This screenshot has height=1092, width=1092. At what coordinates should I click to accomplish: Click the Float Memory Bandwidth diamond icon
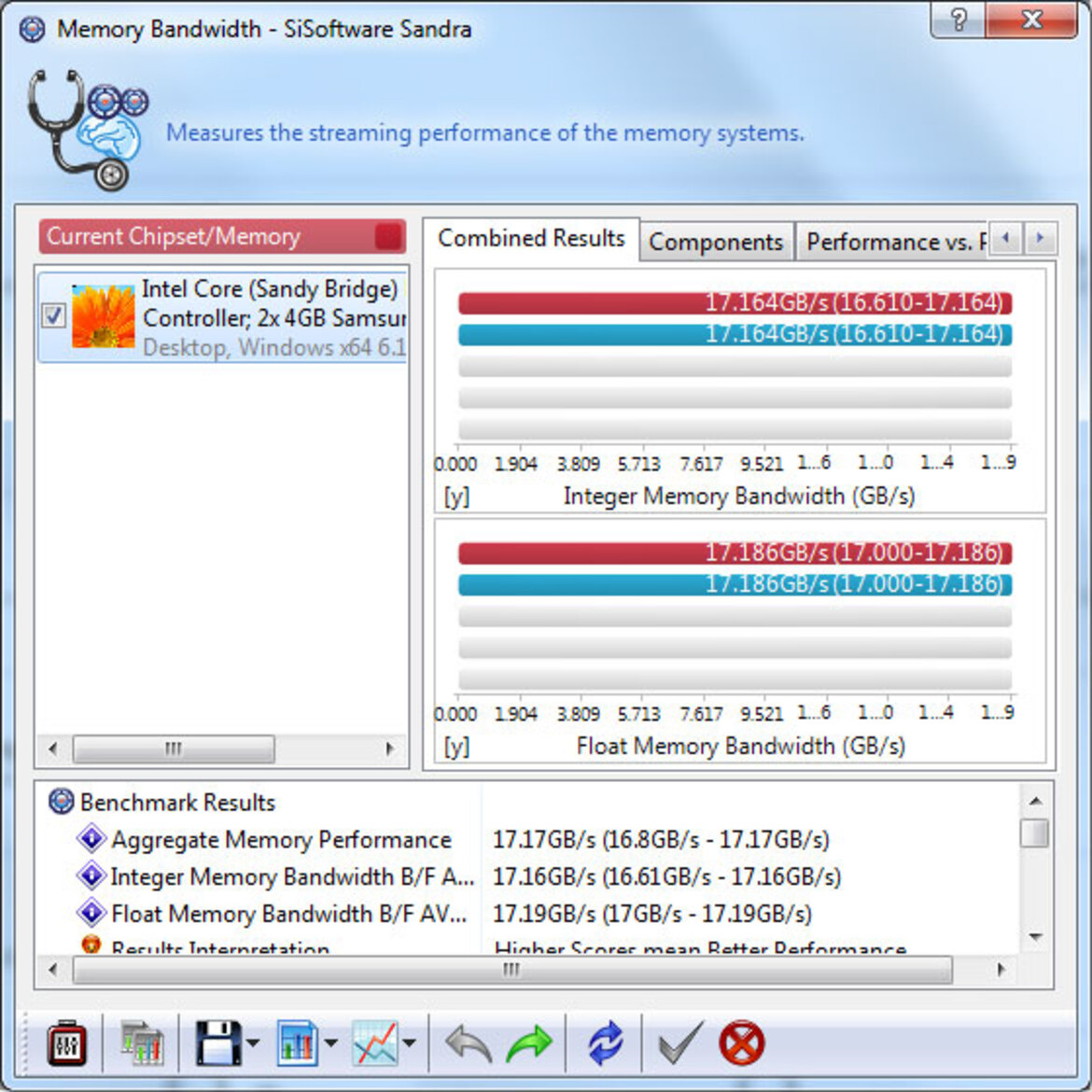91,912
